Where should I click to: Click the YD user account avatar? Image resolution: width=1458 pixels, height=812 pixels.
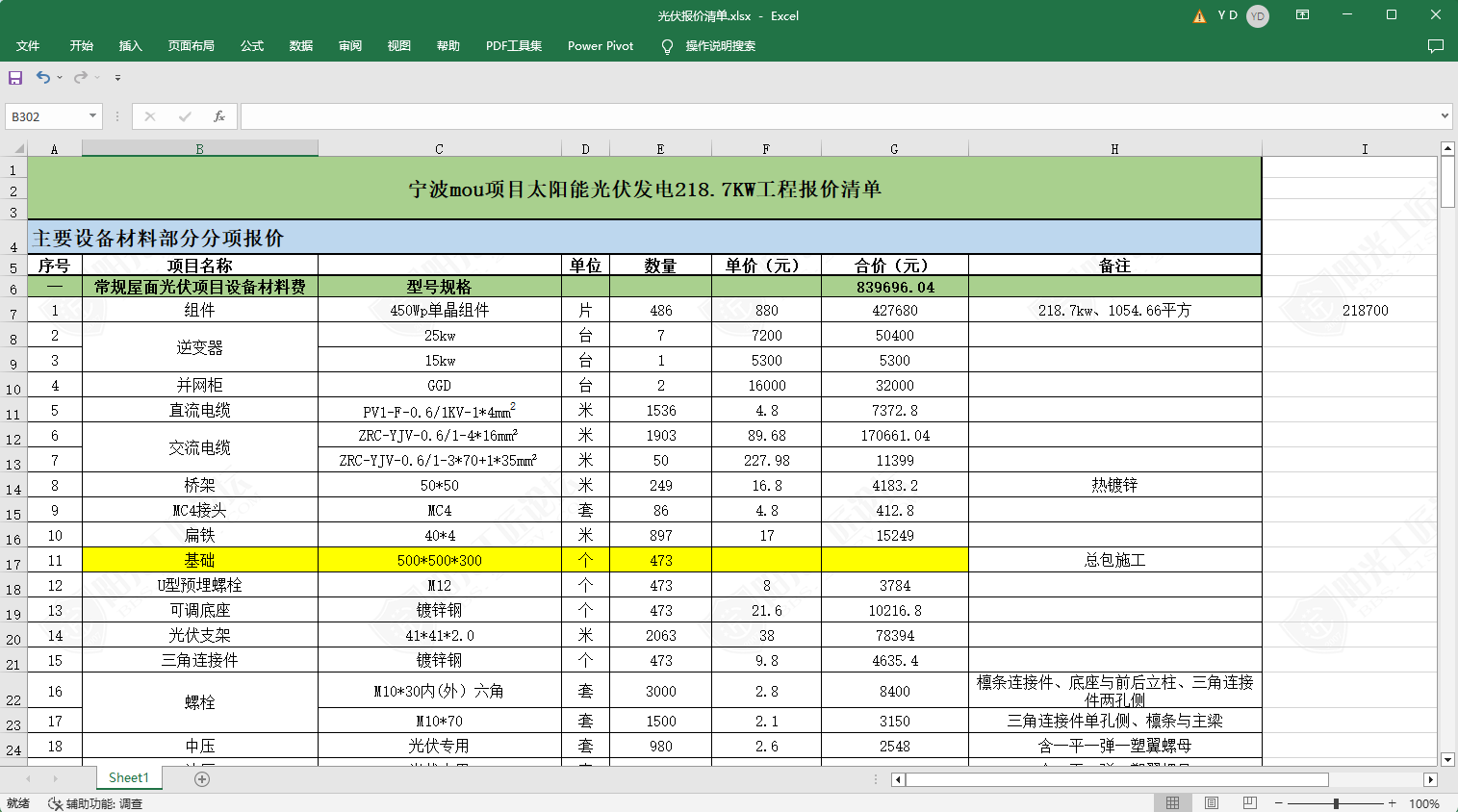click(1257, 16)
